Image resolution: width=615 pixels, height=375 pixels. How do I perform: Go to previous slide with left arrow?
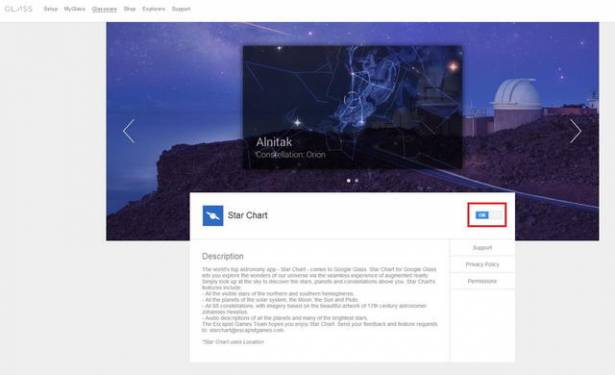point(129,131)
